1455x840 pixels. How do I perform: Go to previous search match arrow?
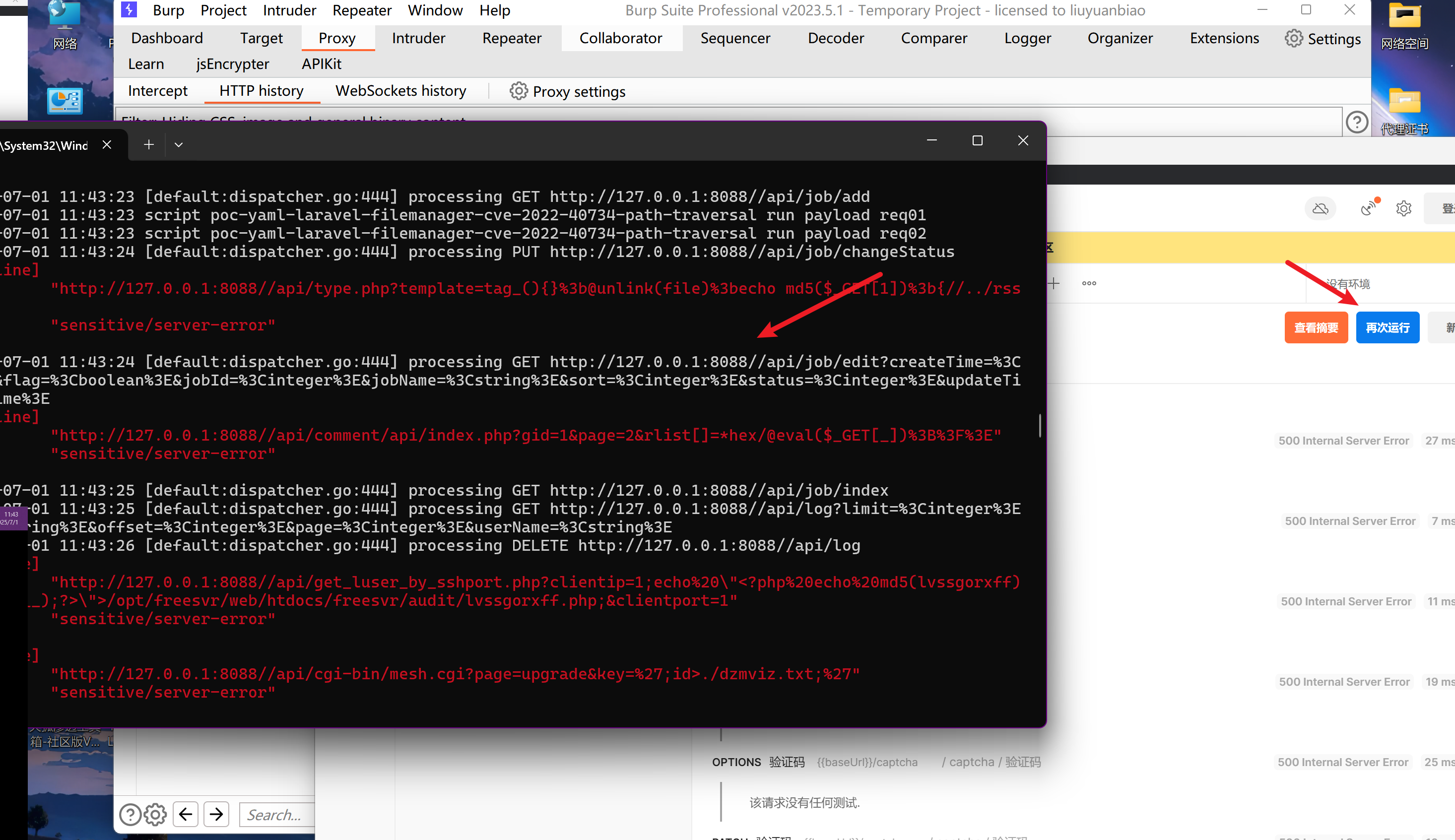click(x=185, y=814)
